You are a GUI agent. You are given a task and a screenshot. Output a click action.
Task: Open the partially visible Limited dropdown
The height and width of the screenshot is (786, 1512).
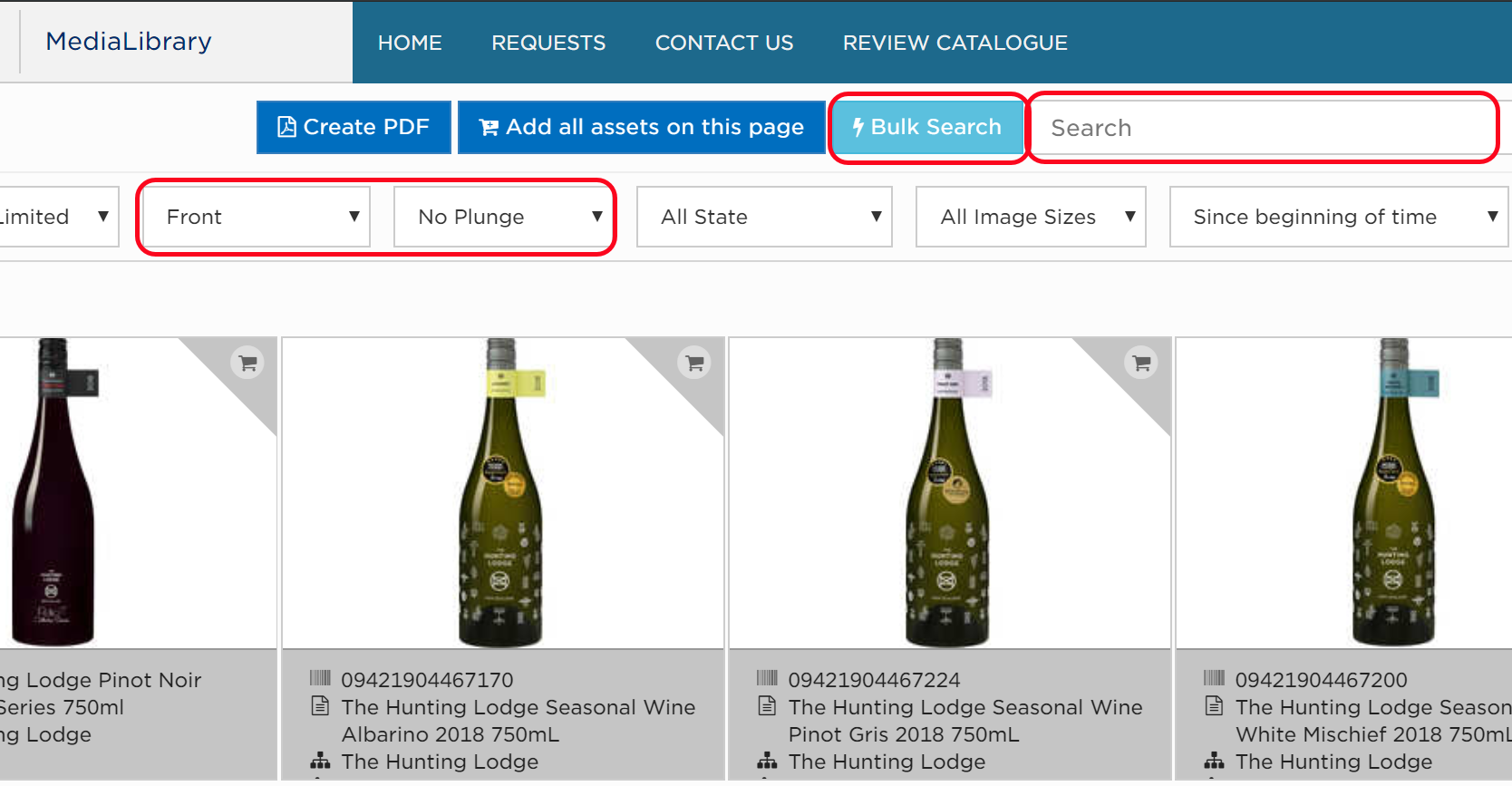[x=58, y=217]
